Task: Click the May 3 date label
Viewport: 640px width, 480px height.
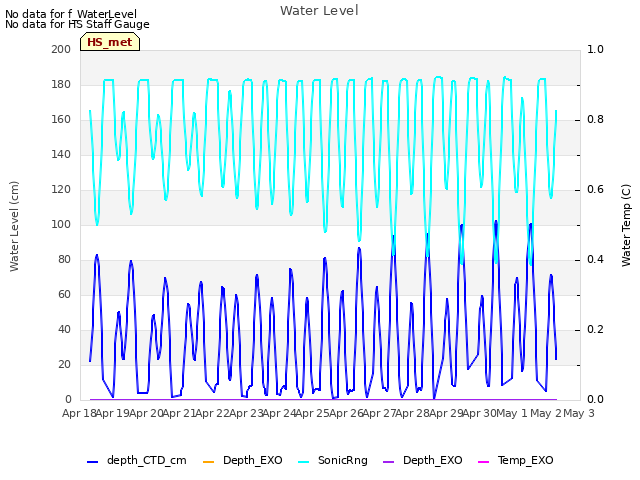Action: 579,413
